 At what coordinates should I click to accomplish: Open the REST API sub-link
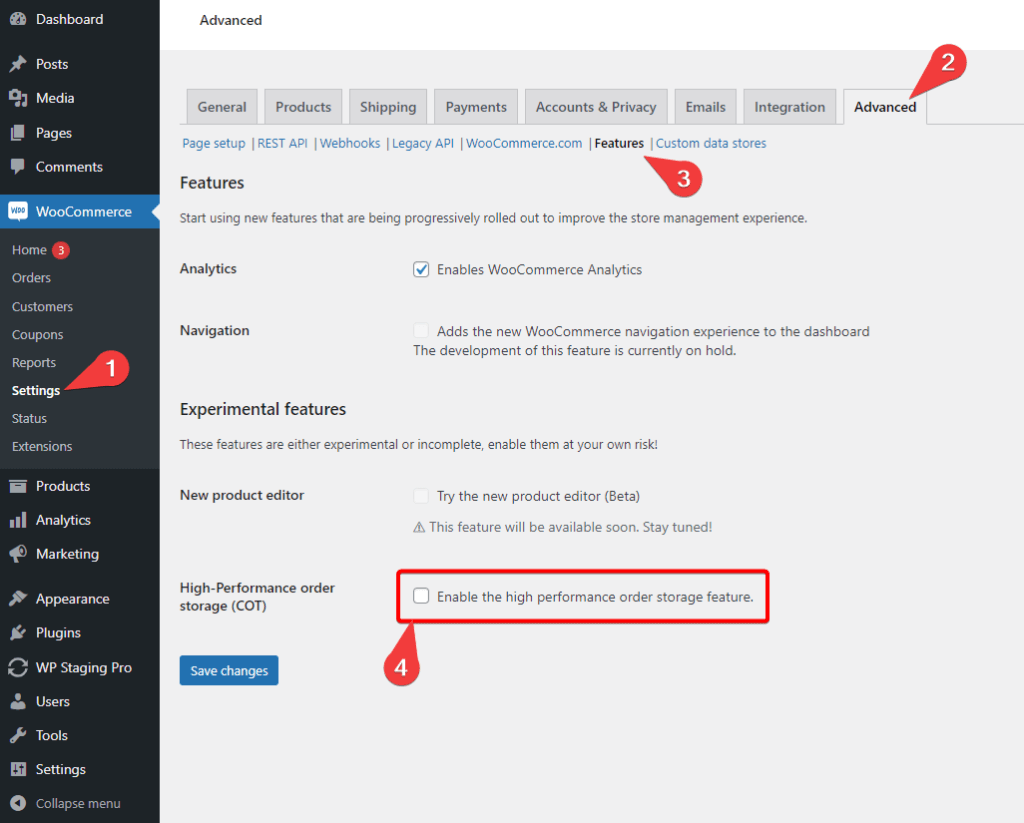(282, 143)
